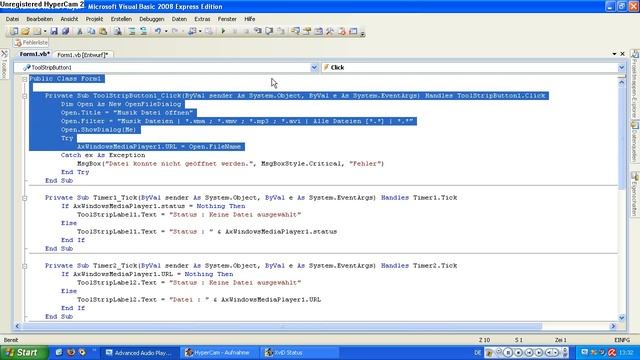Switch to HyperCam - Aufnahme taskbar item
This screenshot has width=640, height=360.
coord(220,353)
